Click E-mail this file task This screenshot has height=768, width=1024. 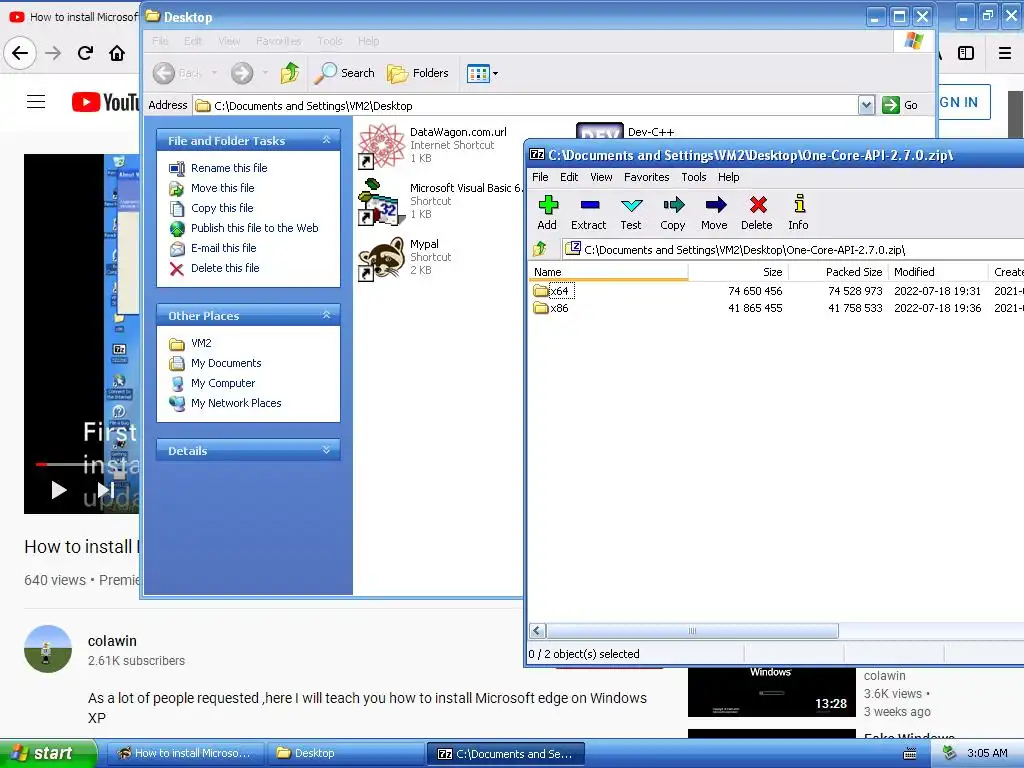[213, 248]
